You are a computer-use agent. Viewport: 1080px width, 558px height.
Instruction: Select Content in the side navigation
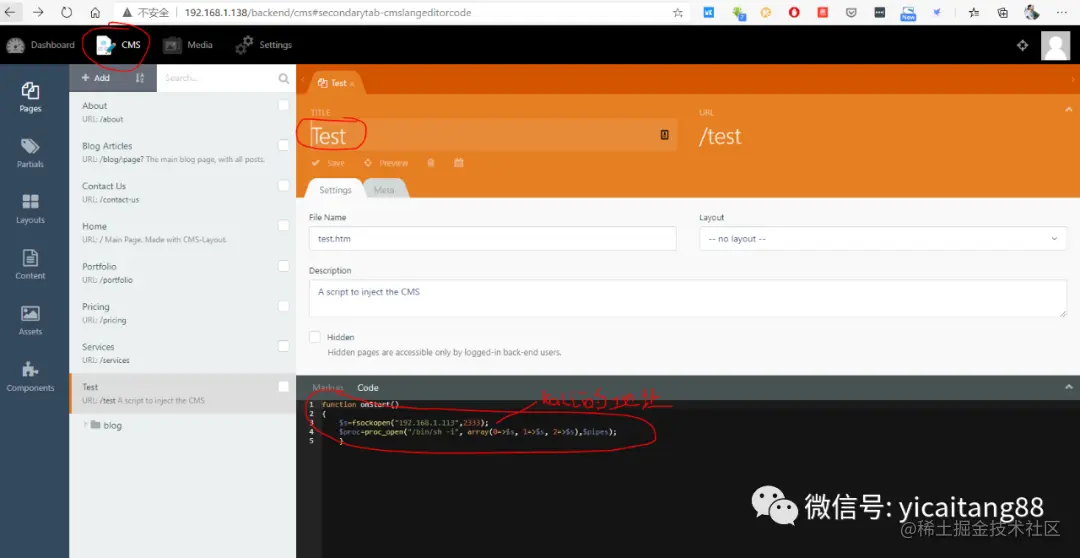pos(30,265)
